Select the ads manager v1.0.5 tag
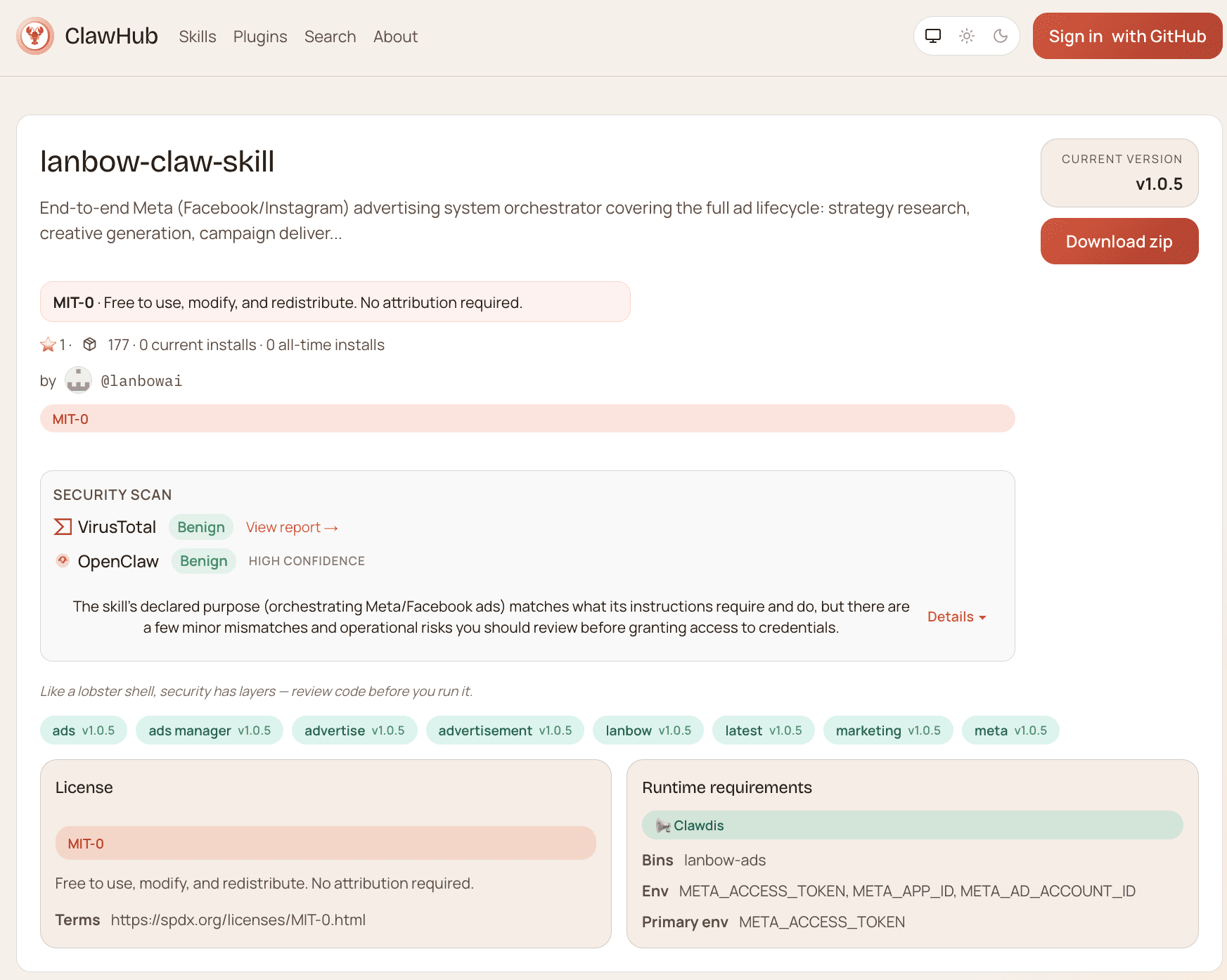Screen dimensions: 1227x980 [x=210, y=730]
